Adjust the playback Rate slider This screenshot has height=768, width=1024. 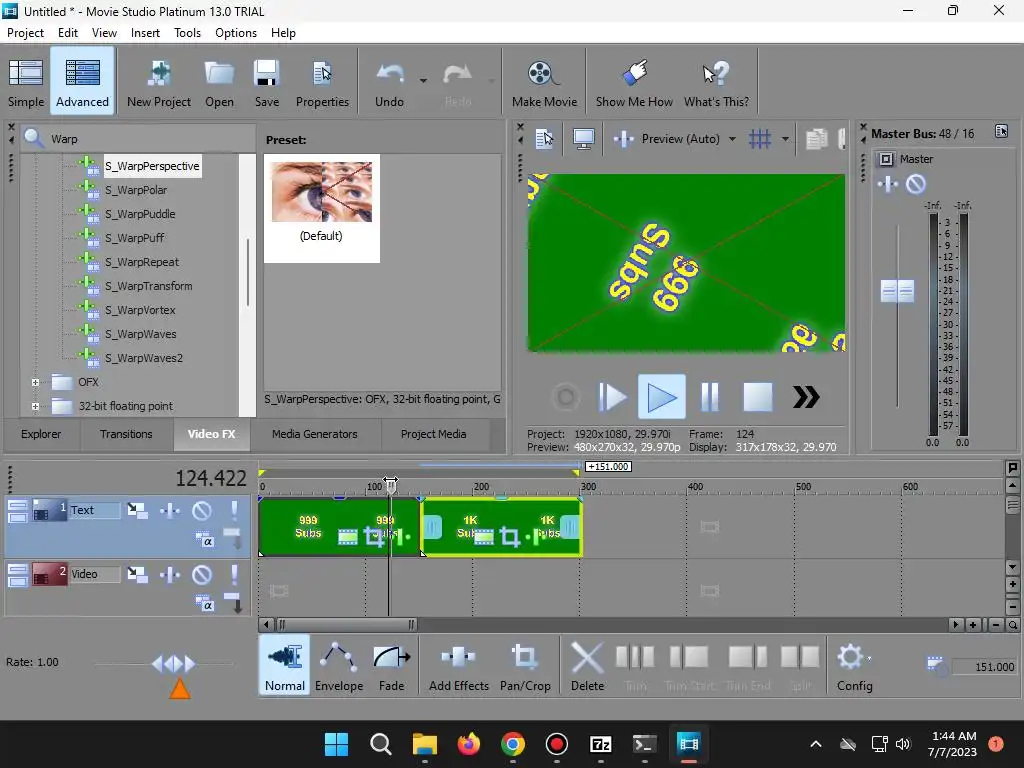[173, 664]
